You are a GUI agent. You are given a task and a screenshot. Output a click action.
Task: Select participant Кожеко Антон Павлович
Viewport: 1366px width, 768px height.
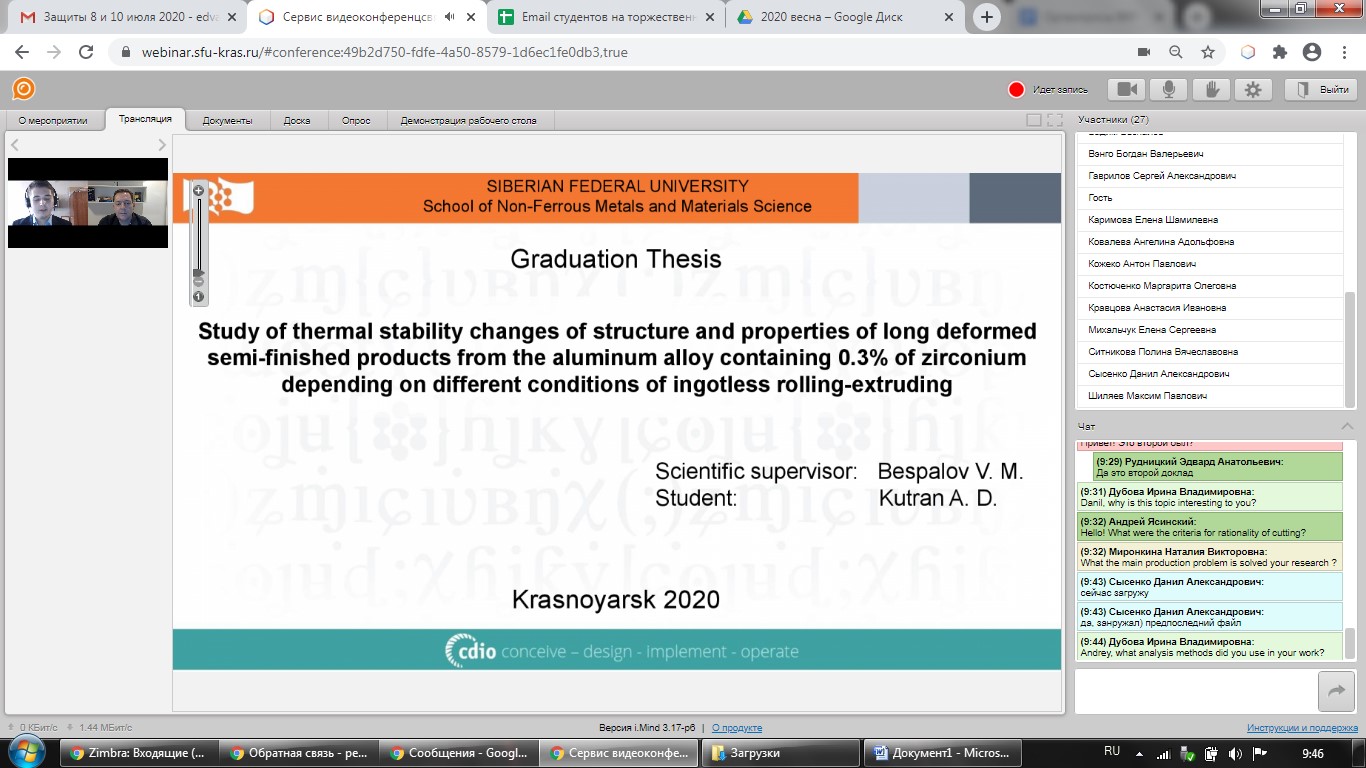click(x=1209, y=264)
